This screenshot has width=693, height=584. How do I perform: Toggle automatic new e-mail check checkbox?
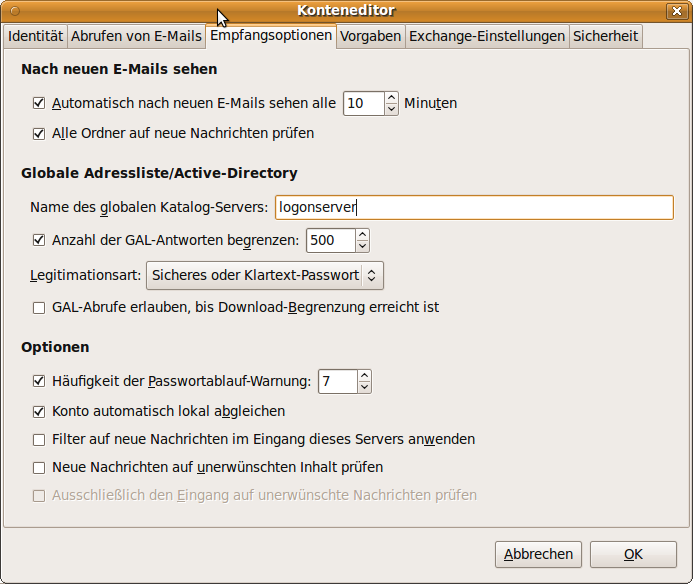point(40,103)
